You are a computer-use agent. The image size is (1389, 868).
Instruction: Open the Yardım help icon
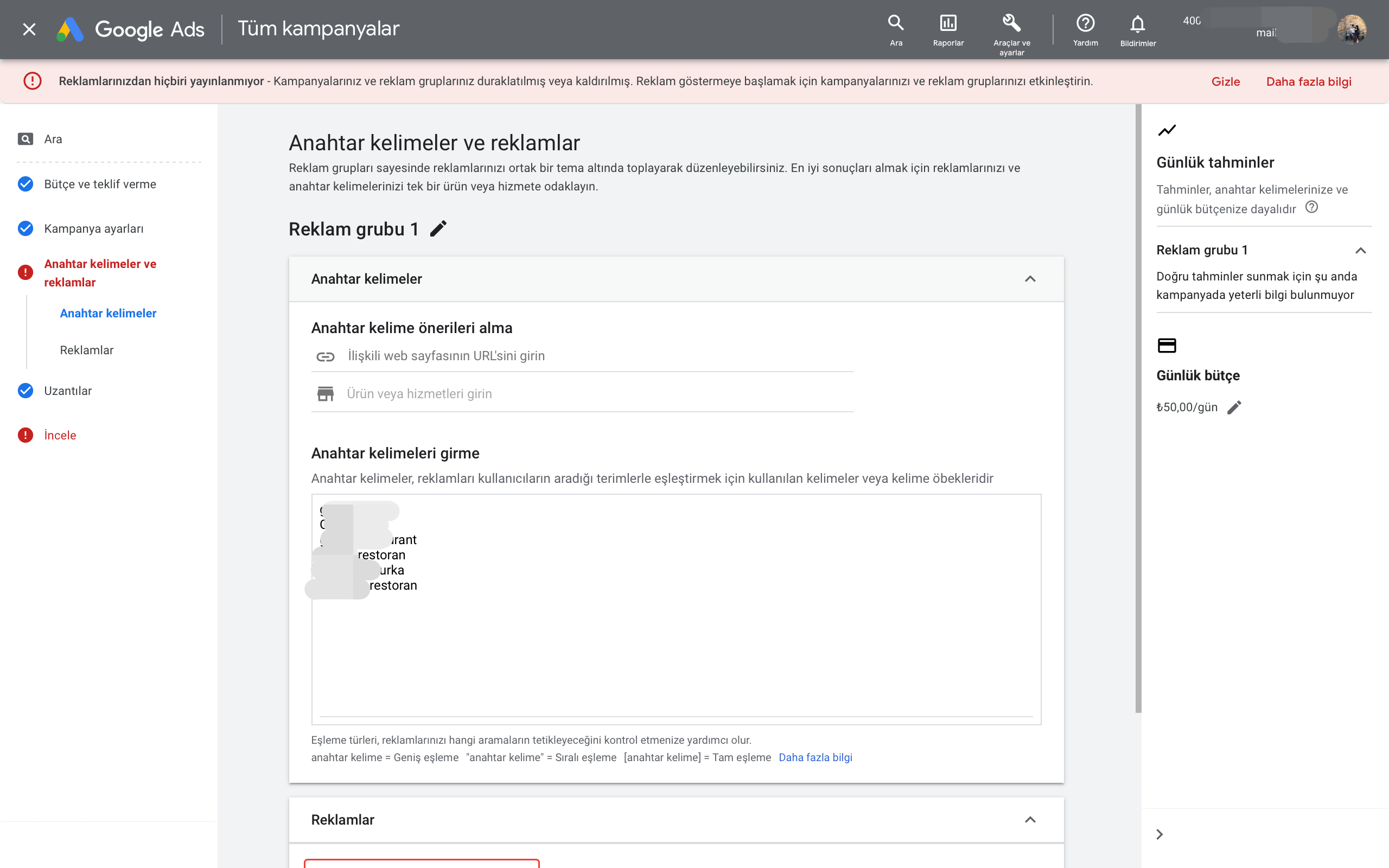pos(1085,30)
